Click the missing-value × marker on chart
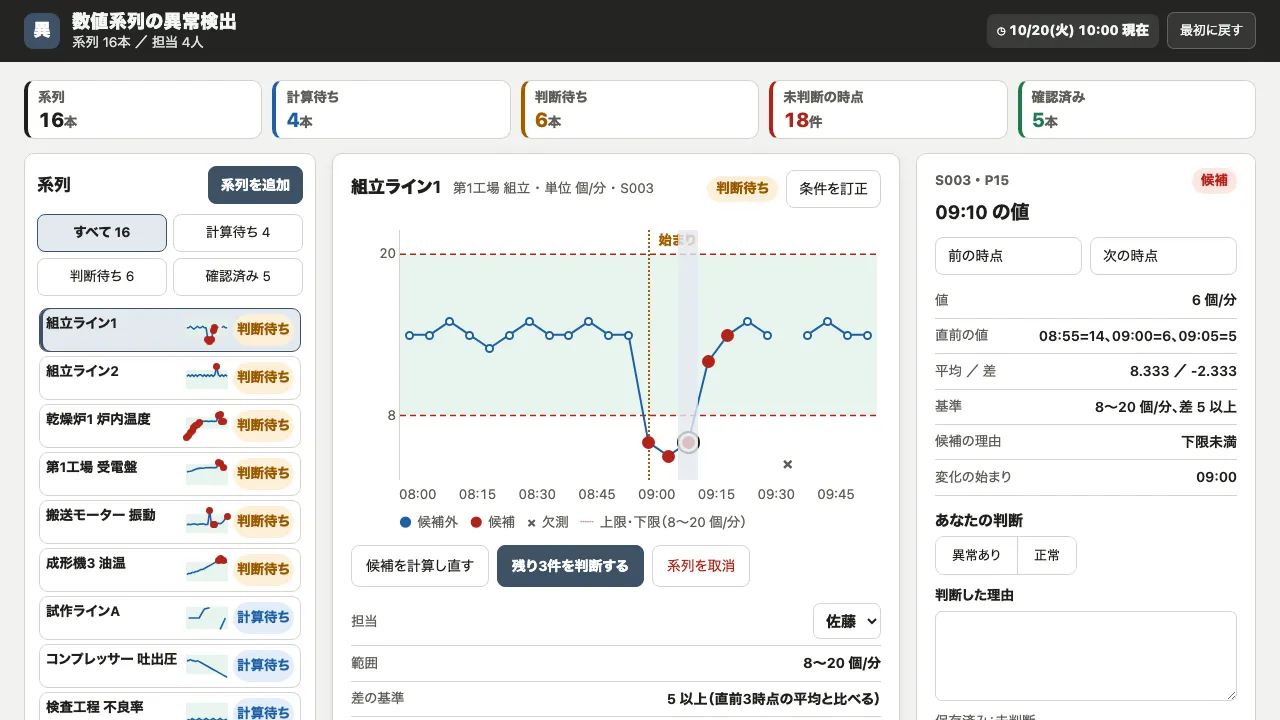 pyautogui.click(x=787, y=464)
